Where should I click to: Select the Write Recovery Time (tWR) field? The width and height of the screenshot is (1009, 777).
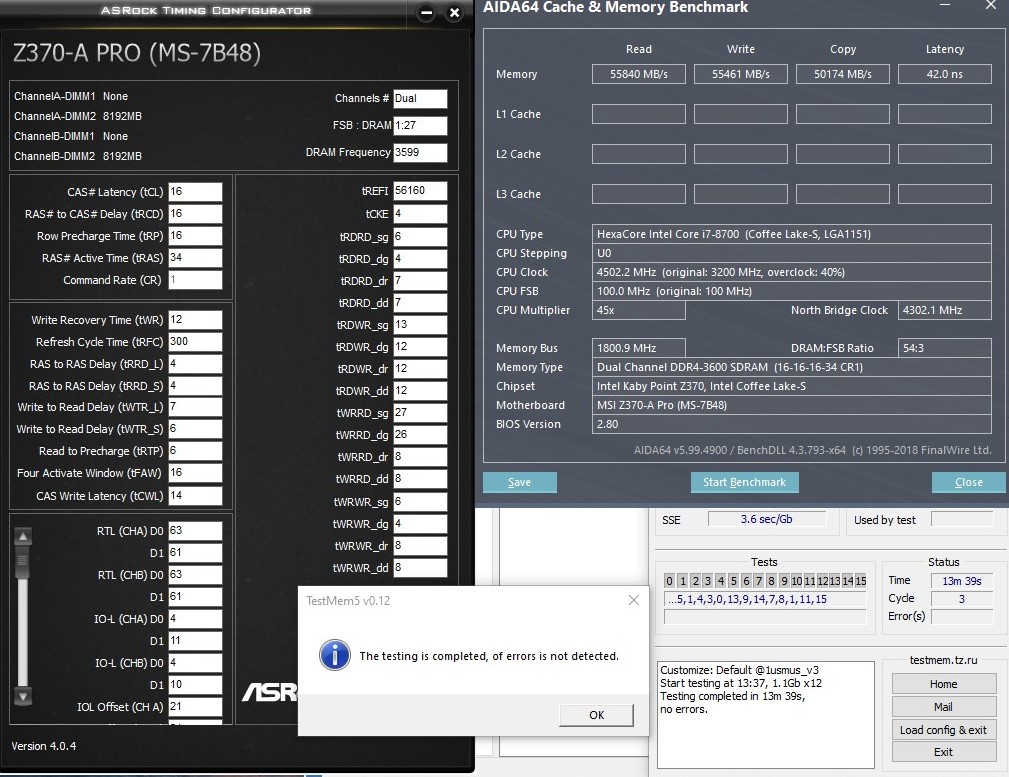click(195, 320)
